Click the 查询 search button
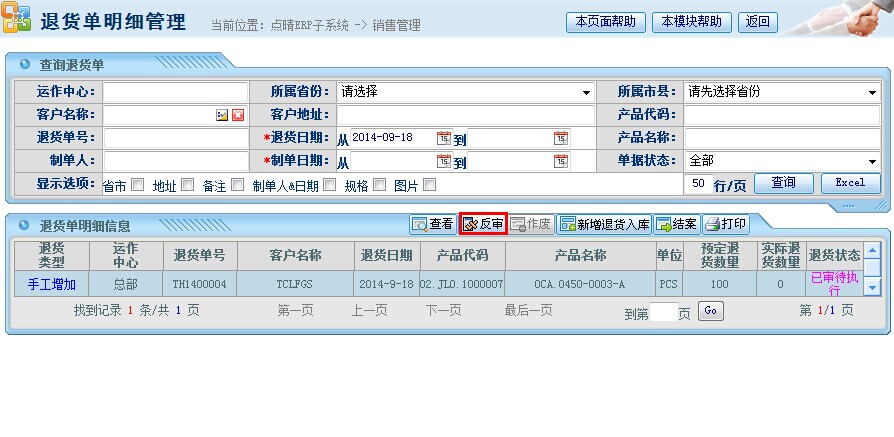 (x=783, y=183)
